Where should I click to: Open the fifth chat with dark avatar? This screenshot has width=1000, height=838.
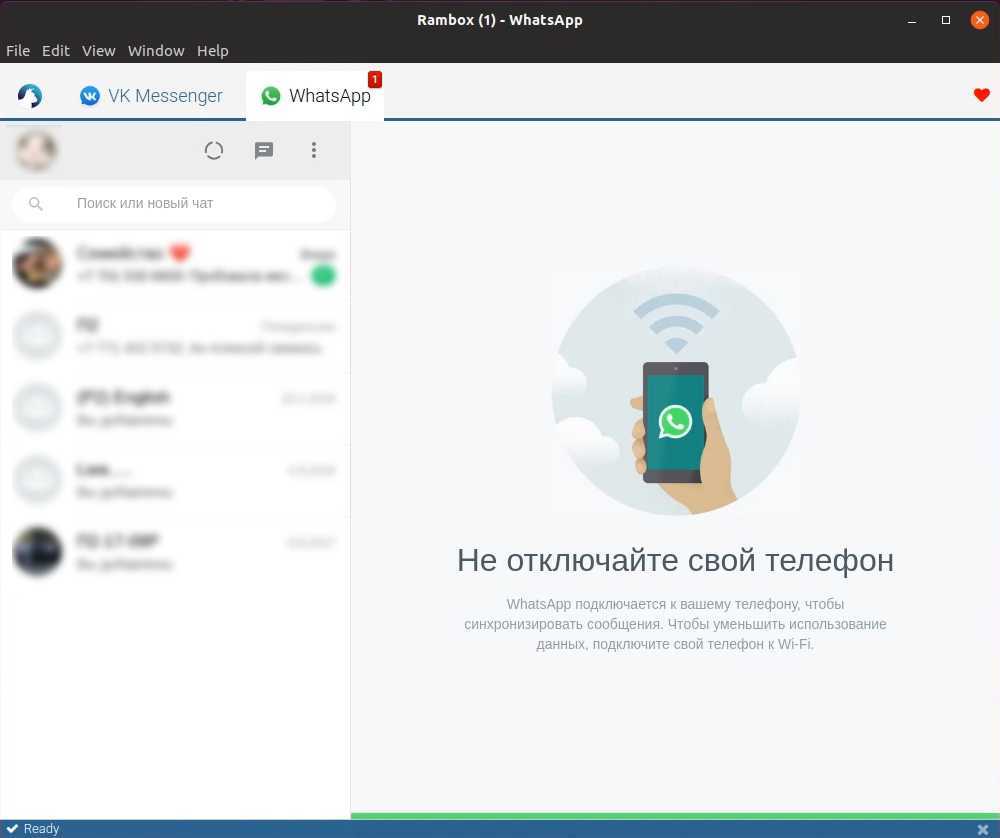pyautogui.click(x=175, y=552)
